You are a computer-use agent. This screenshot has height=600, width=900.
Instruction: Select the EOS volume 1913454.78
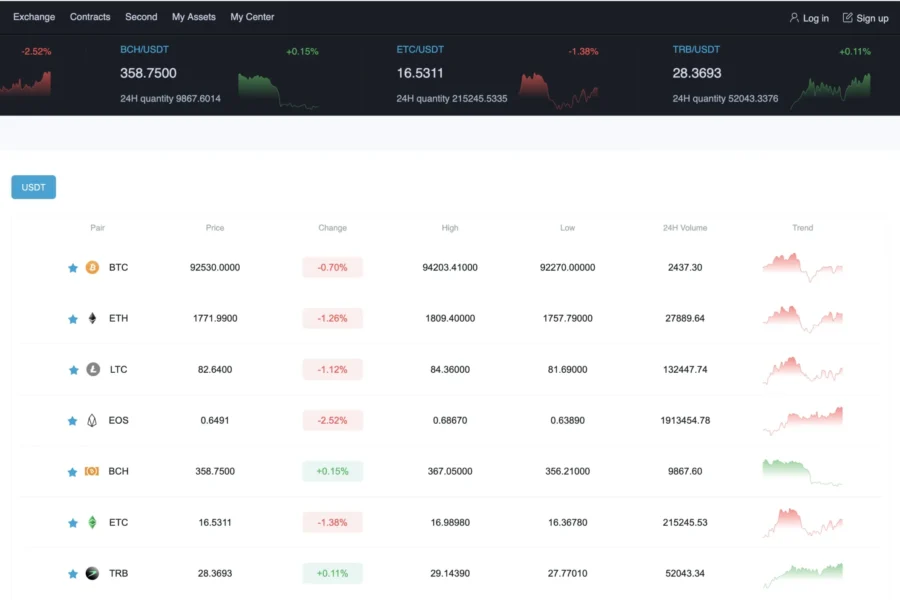(685, 420)
